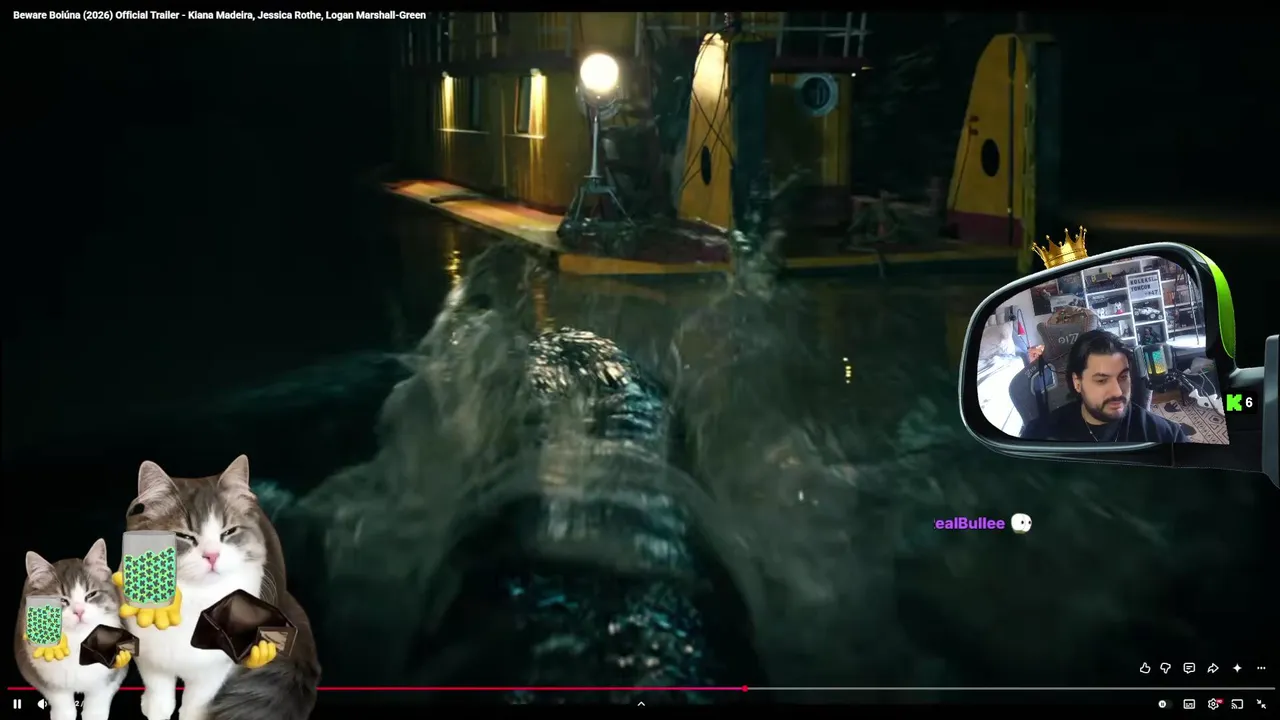The height and width of the screenshot is (720, 1280).
Task: Open the comments panel icon
Action: click(x=1189, y=668)
